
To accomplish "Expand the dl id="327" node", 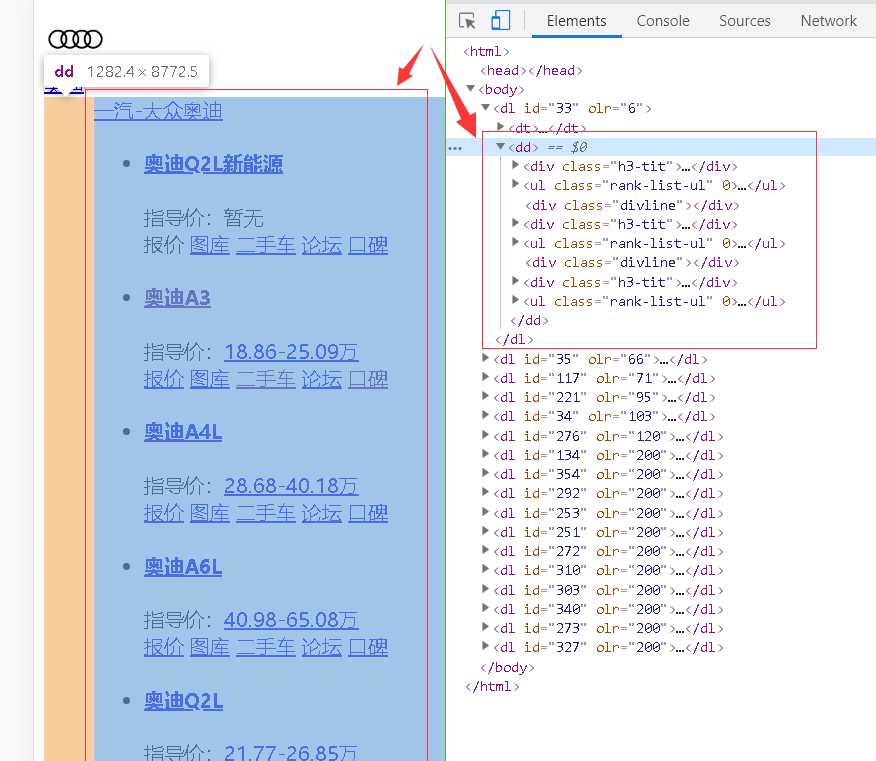I will (x=485, y=646).
